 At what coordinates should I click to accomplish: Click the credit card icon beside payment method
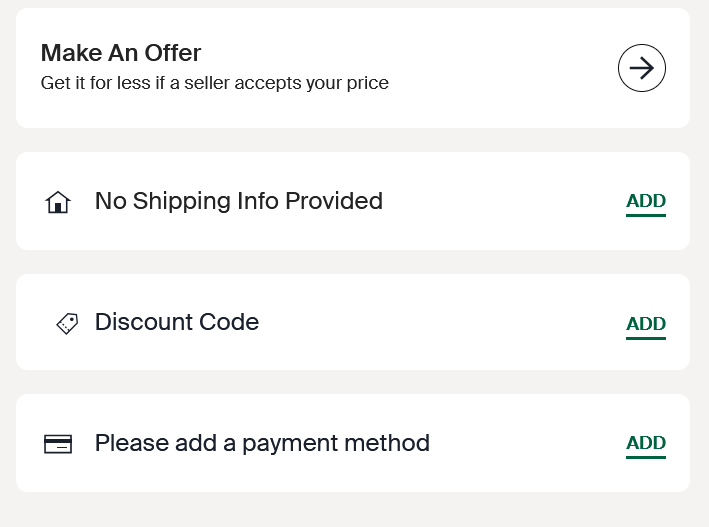pos(58,444)
